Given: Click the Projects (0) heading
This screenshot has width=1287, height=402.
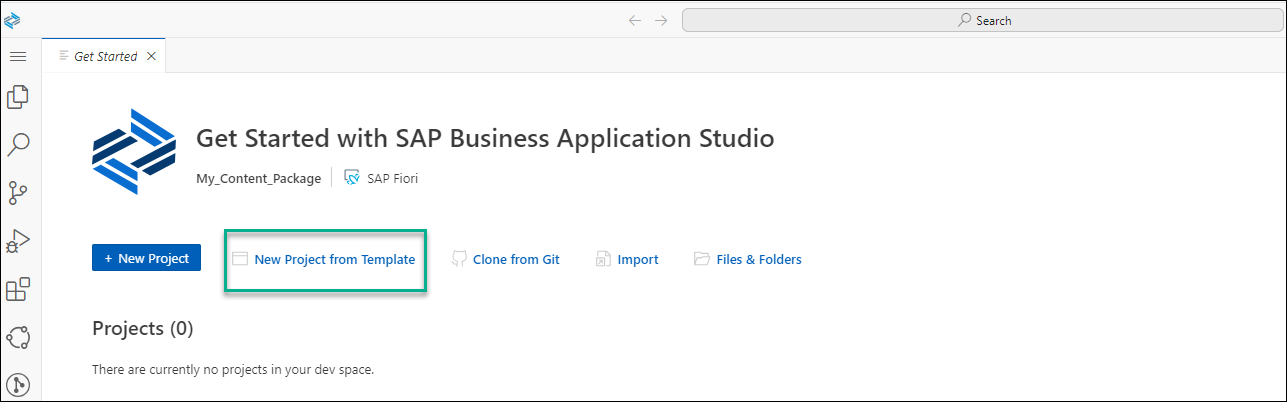Looking at the screenshot, I should [142, 328].
